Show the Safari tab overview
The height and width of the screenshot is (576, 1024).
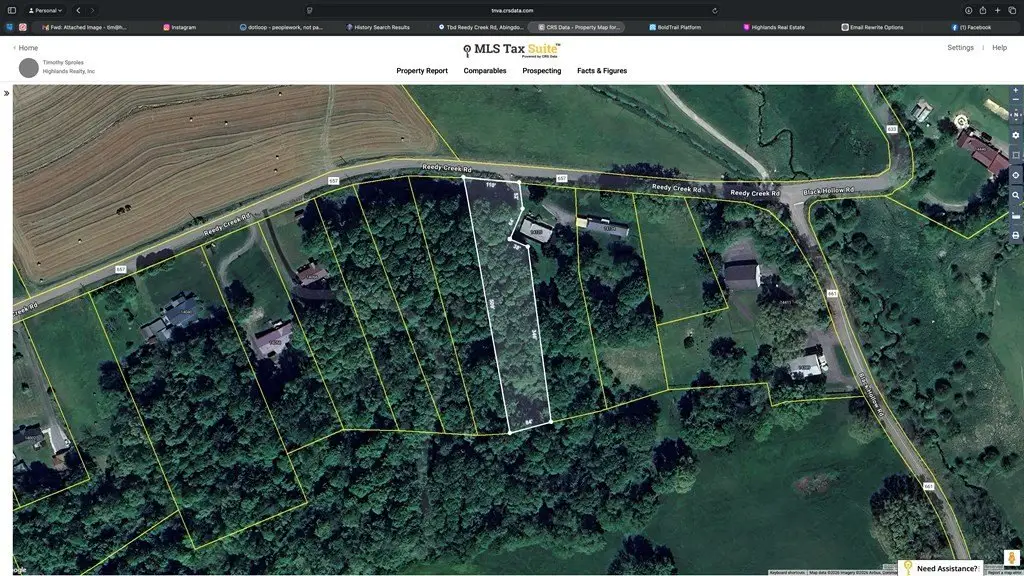(1012, 10)
